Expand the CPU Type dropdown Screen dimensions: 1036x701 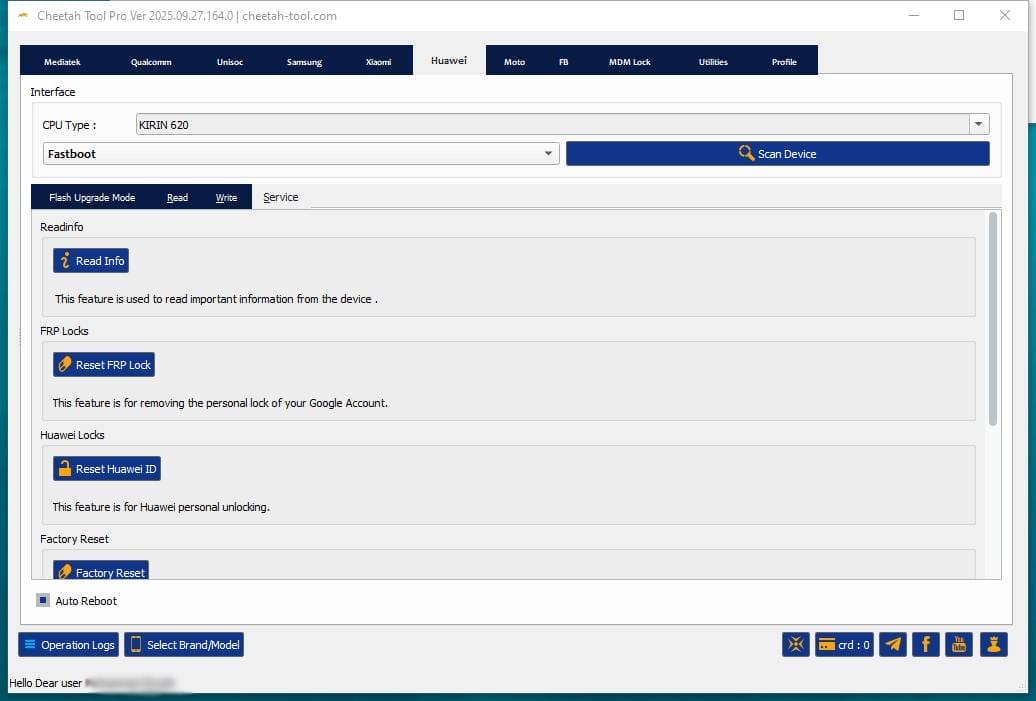pos(979,125)
